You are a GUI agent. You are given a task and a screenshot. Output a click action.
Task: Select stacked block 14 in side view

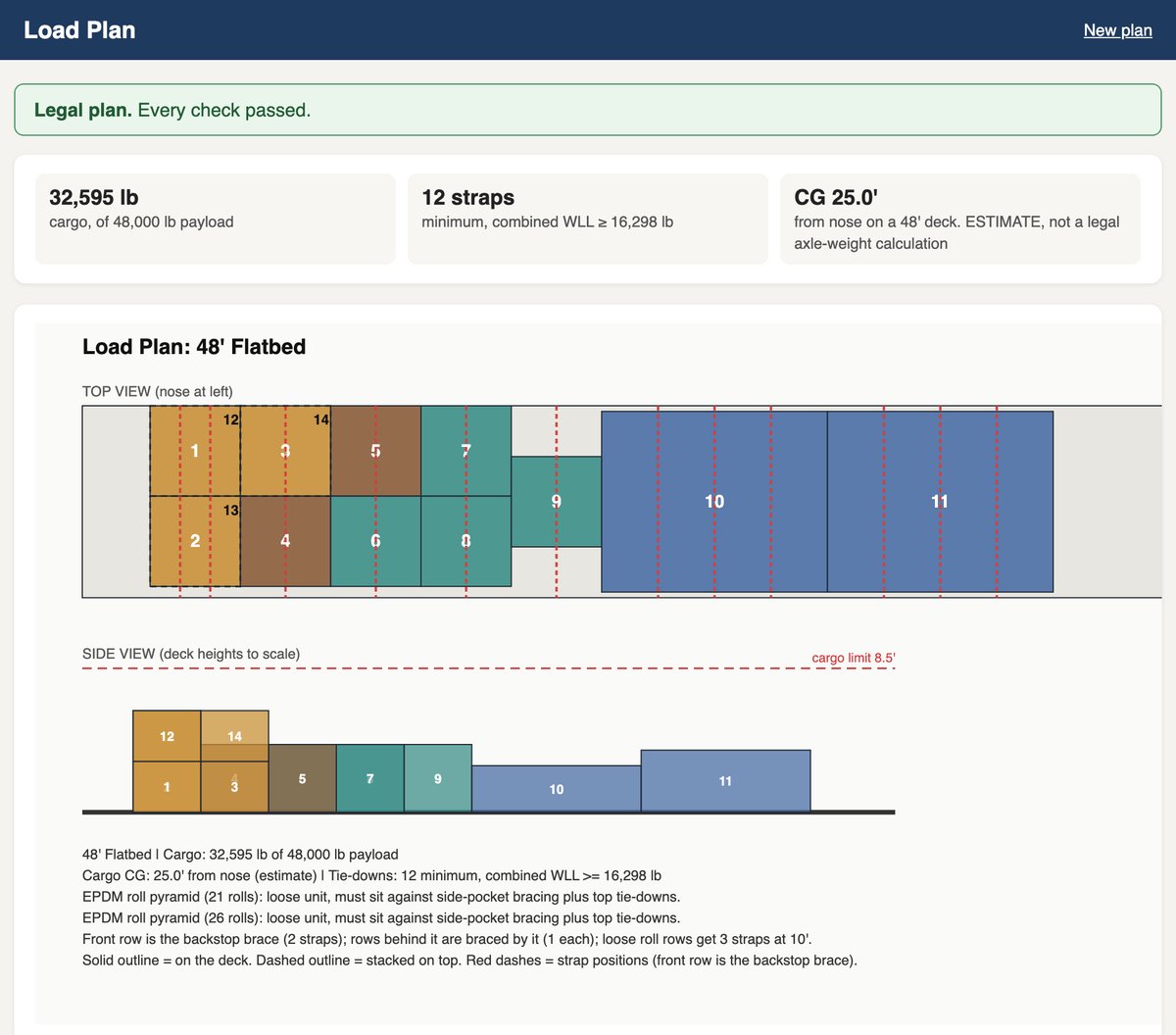(235, 736)
